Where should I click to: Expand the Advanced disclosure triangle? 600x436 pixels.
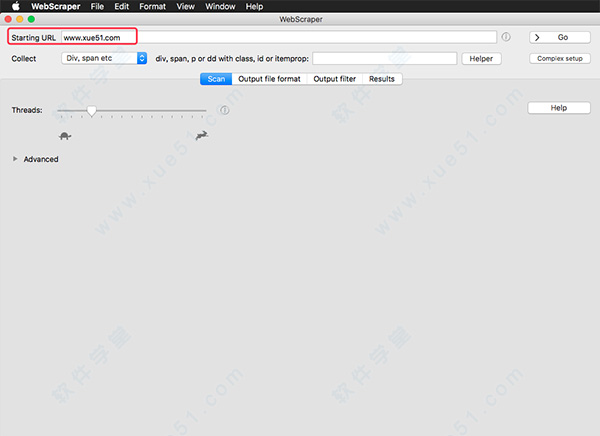pyautogui.click(x=15, y=159)
